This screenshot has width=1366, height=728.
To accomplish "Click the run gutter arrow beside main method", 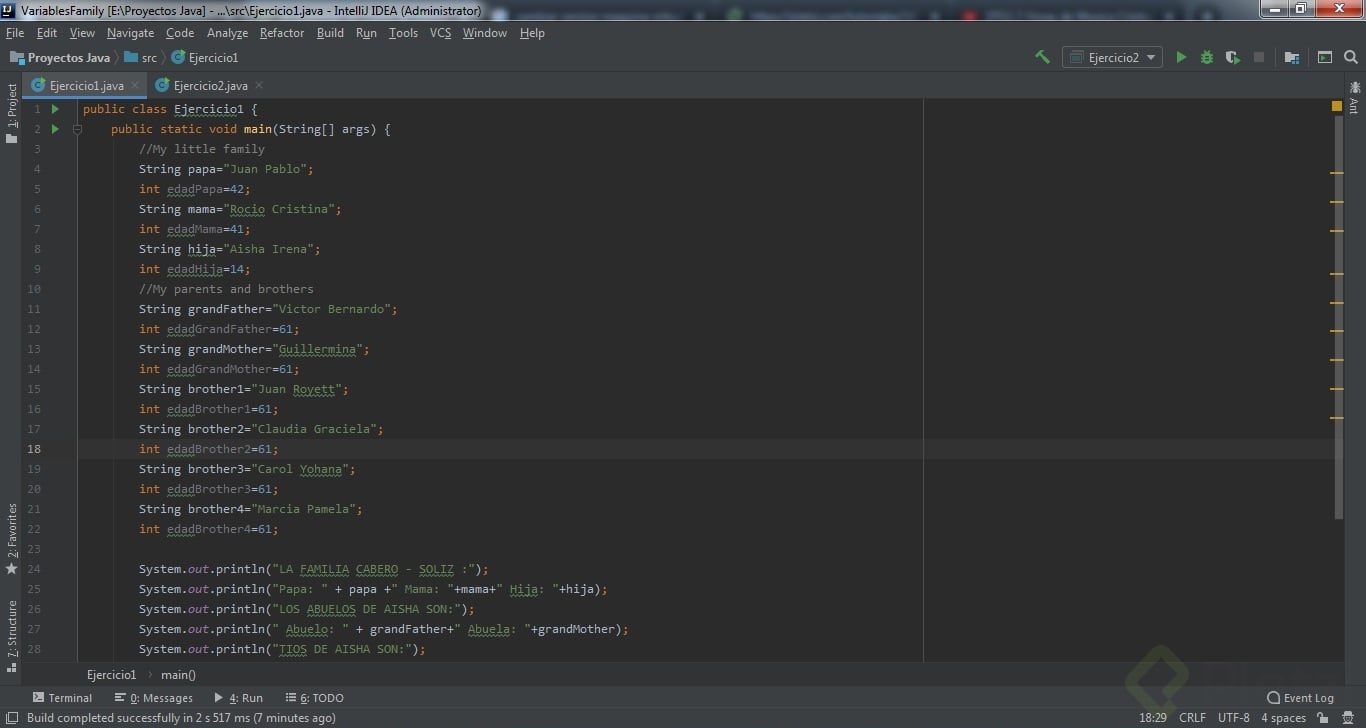I will [55, 129].
